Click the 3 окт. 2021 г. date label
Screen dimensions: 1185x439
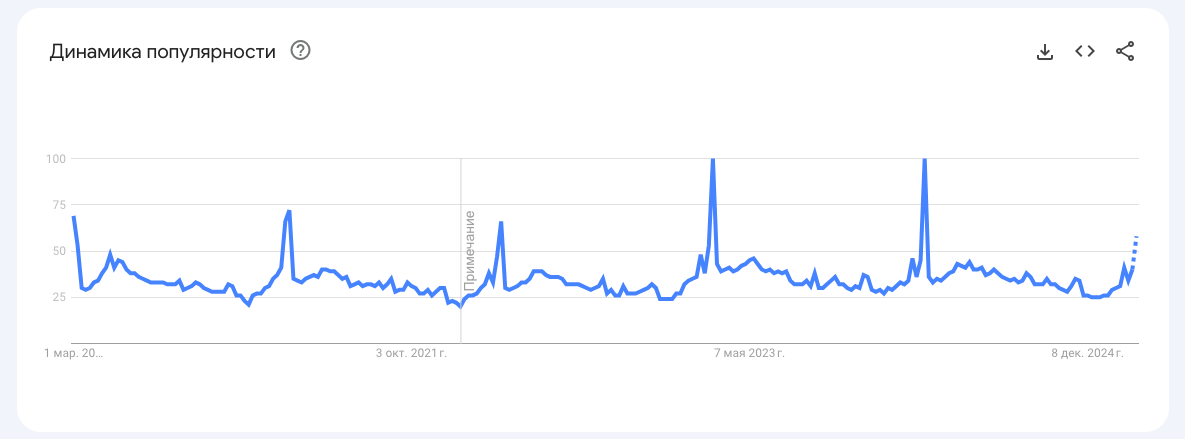[411, 353]
